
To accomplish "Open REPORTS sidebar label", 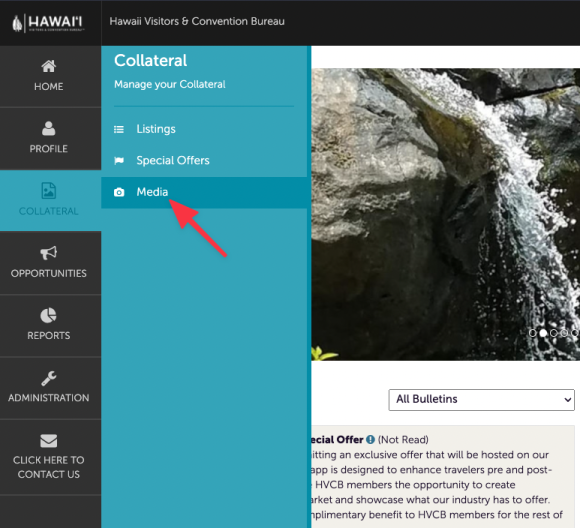I will point(48,335).
